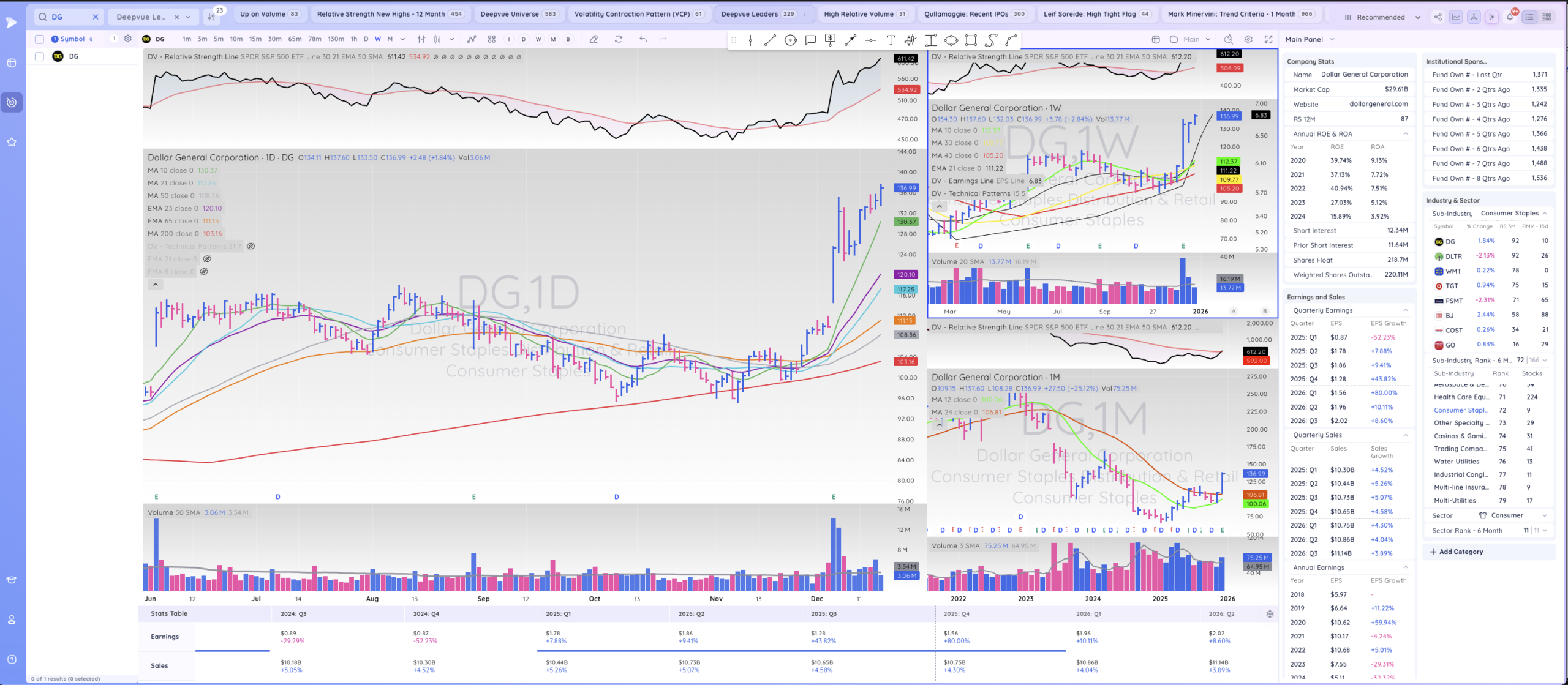
Task: Select the trend line drawing tool
Action: pyautogui.click(x=770, y=40)
